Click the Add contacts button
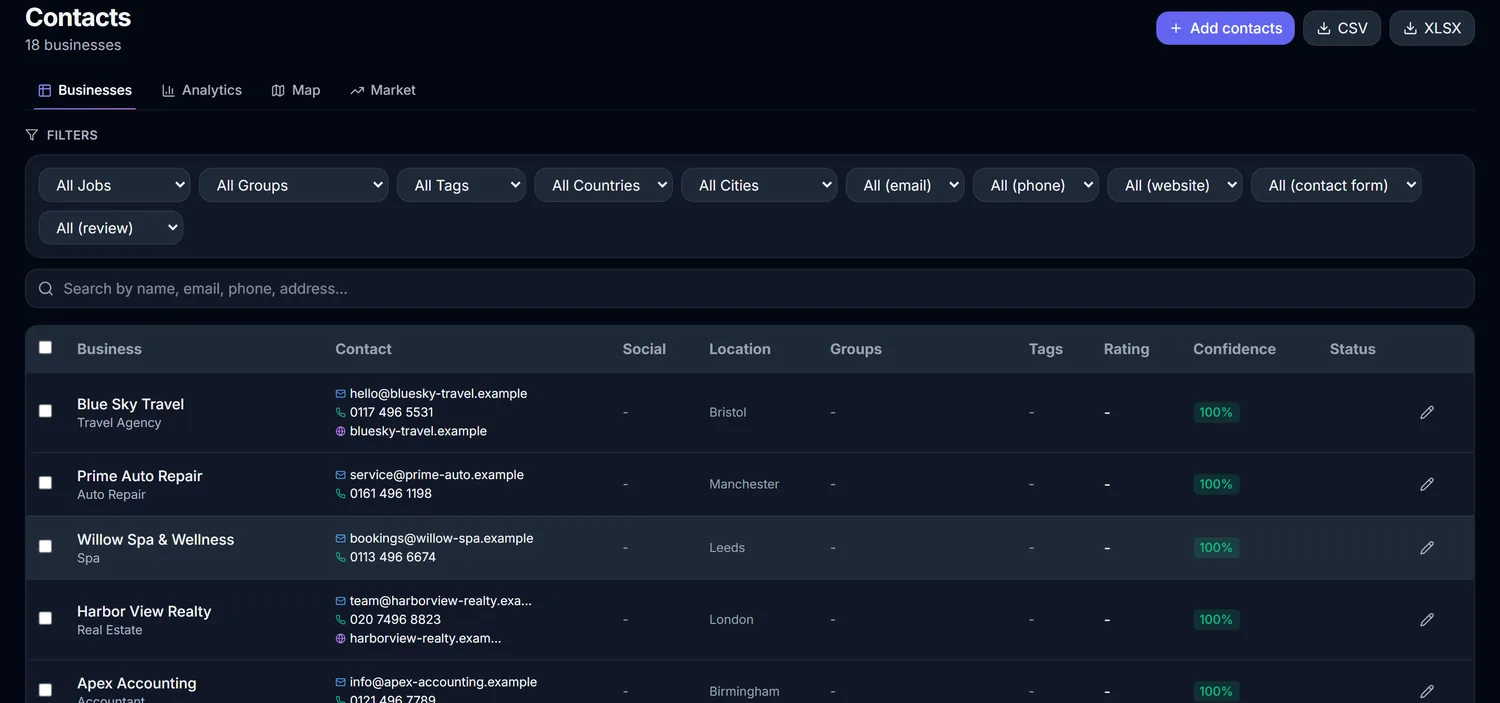 (1225, 28)
